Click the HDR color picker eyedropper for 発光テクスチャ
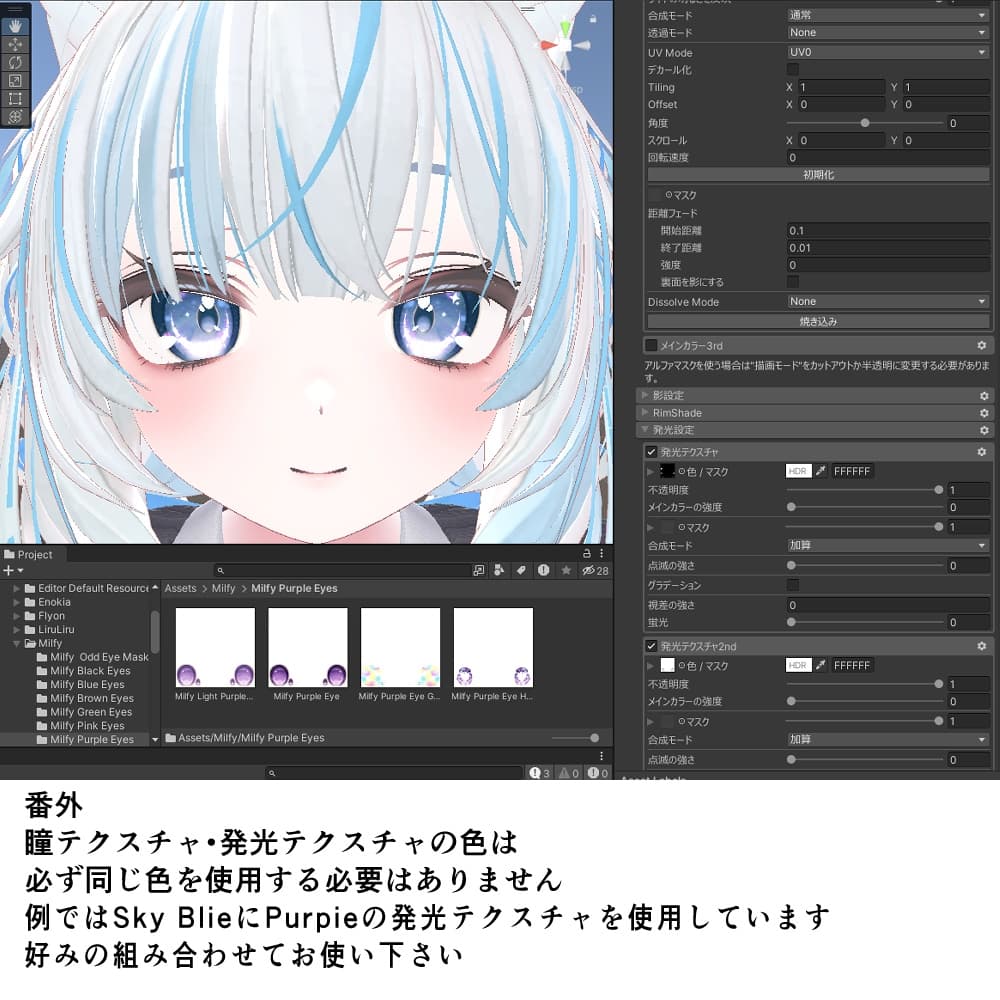Screen dimensions: 1000x1000 click(821, 472)
